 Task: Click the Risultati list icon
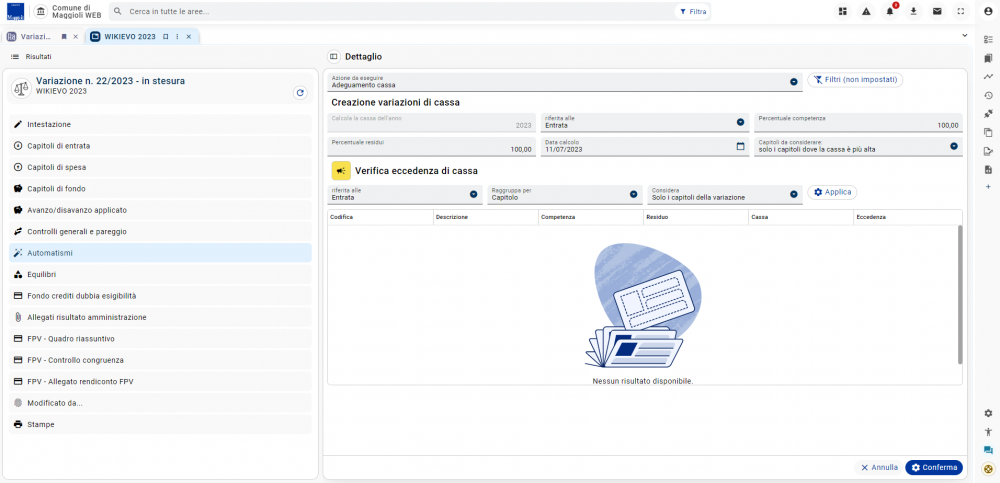(15, 57)
